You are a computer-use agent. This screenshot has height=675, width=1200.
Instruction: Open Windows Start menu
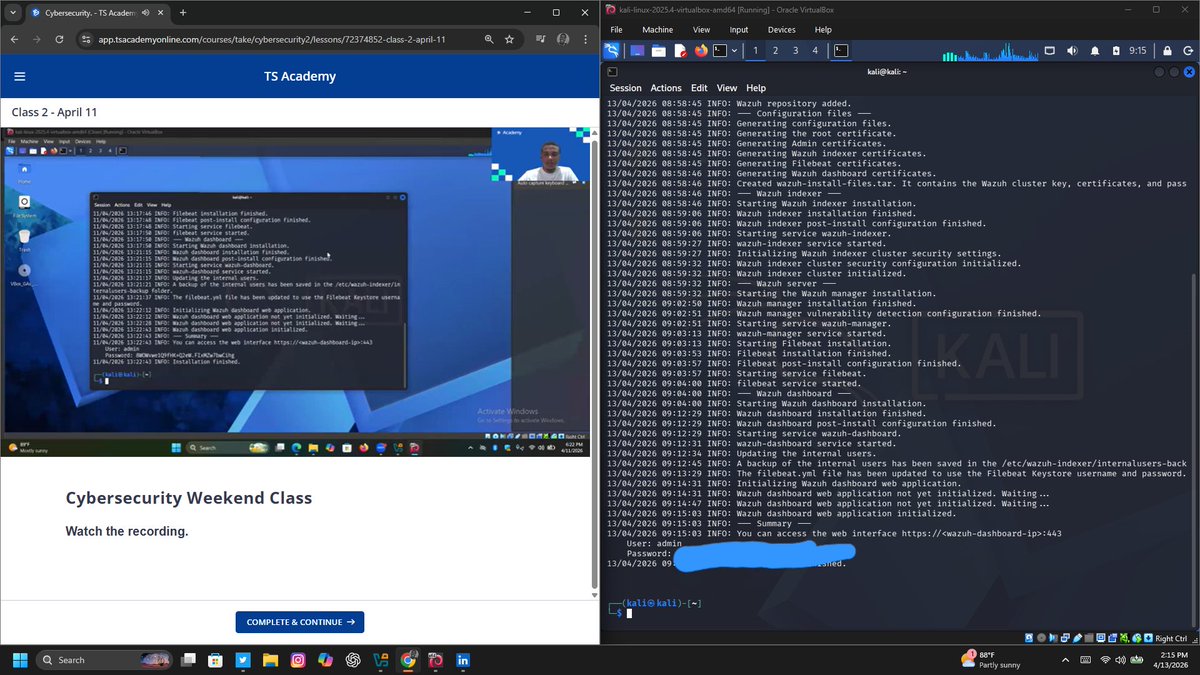coord(20,660)
